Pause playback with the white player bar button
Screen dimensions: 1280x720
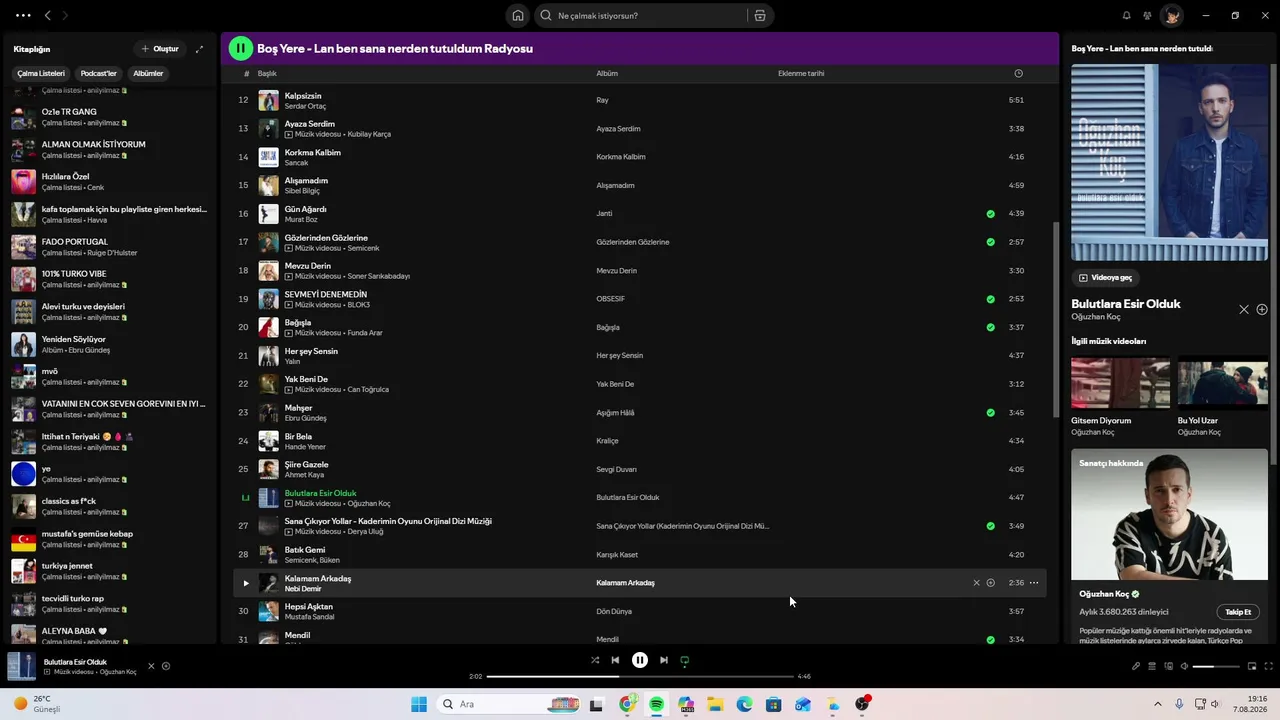point(640,660)
